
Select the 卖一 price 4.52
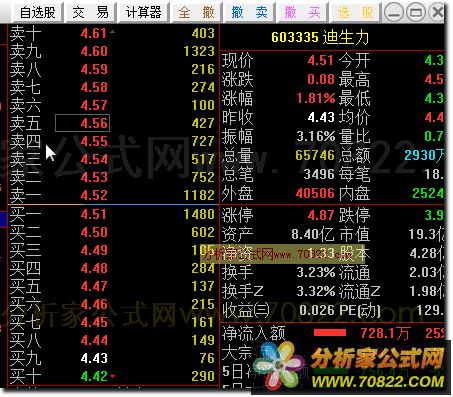coord(94,195)
